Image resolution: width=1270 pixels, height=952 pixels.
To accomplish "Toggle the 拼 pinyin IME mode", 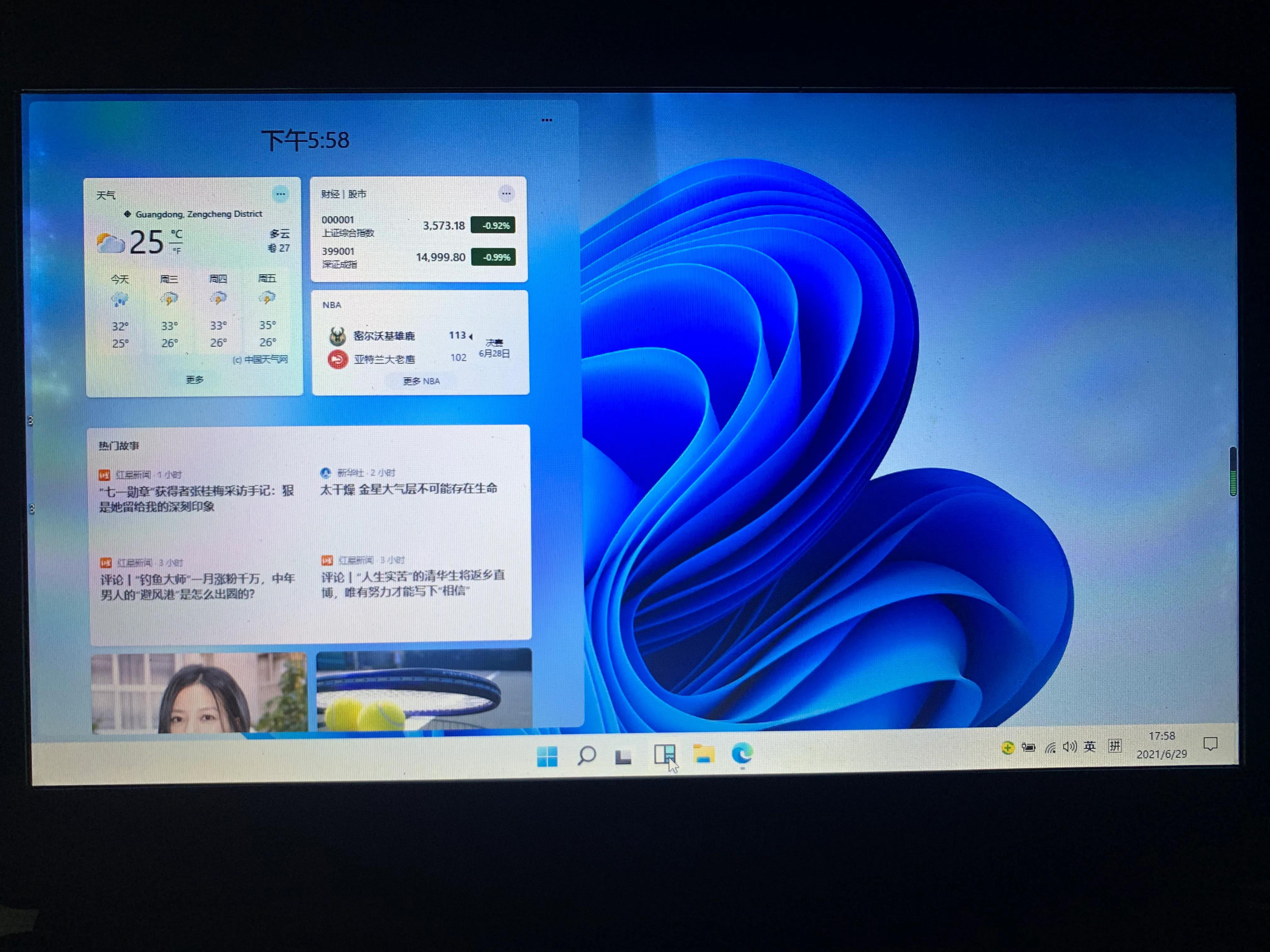I will [x=1114, y=745].
